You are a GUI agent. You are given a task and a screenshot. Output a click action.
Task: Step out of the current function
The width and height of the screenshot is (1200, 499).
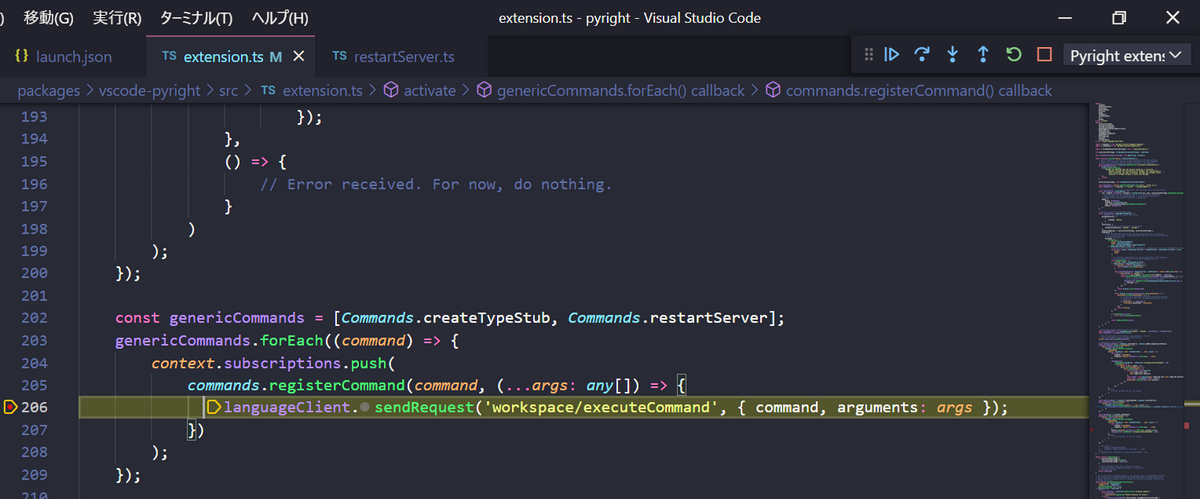(983, 55)
